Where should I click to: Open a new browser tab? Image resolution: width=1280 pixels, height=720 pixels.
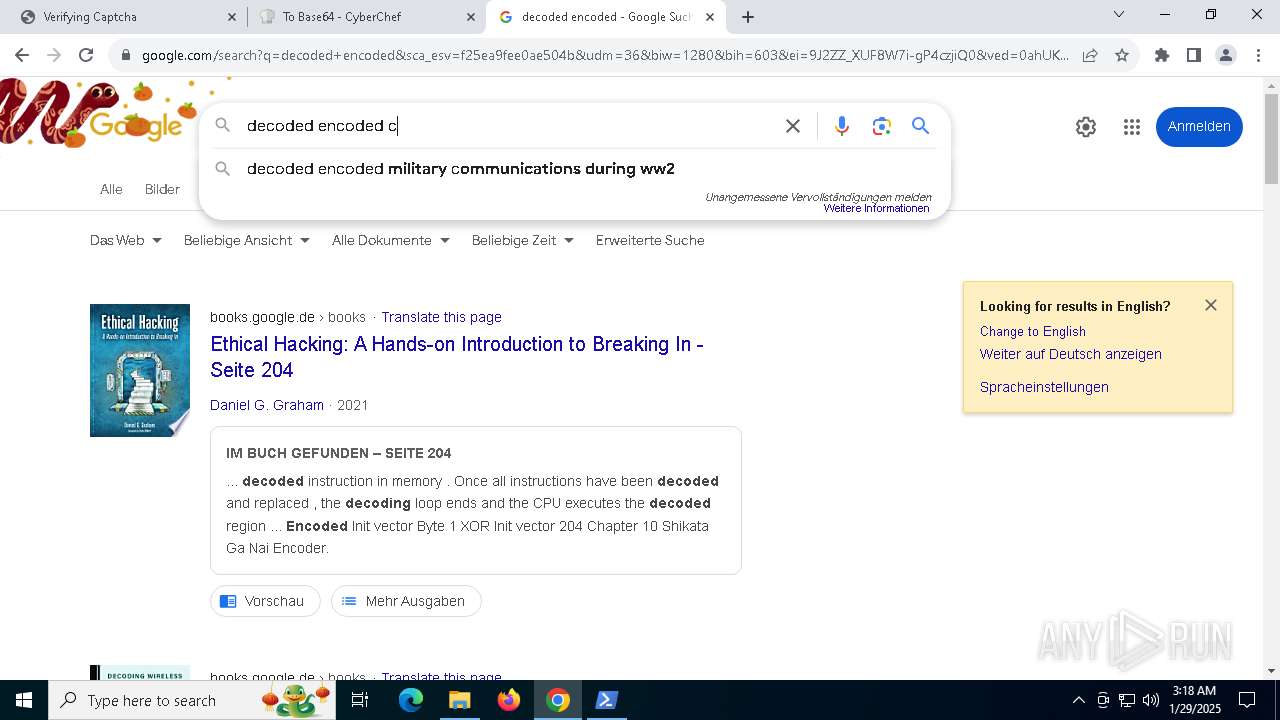point(748,17)
